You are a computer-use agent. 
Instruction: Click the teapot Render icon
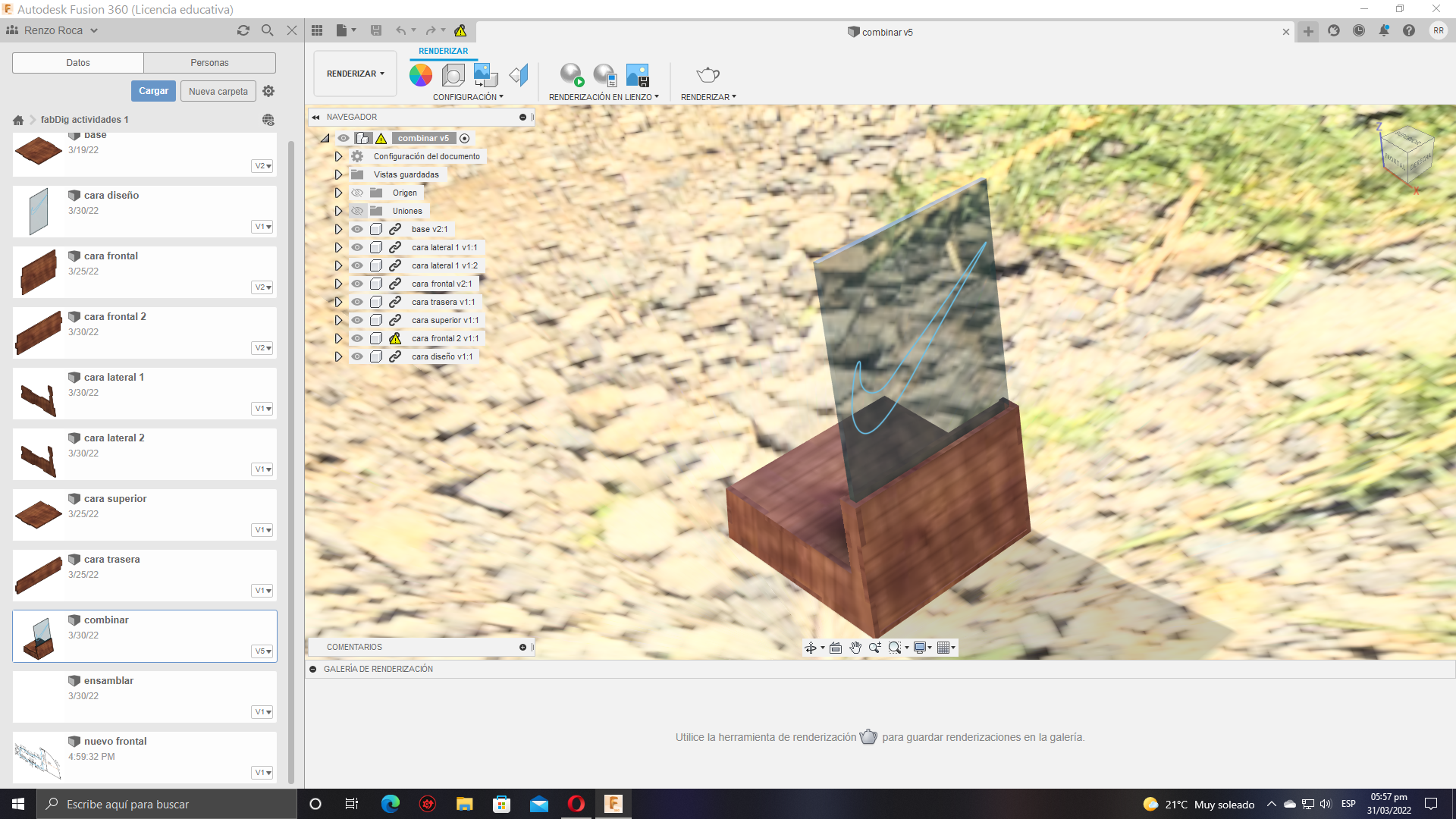point(707,74)
